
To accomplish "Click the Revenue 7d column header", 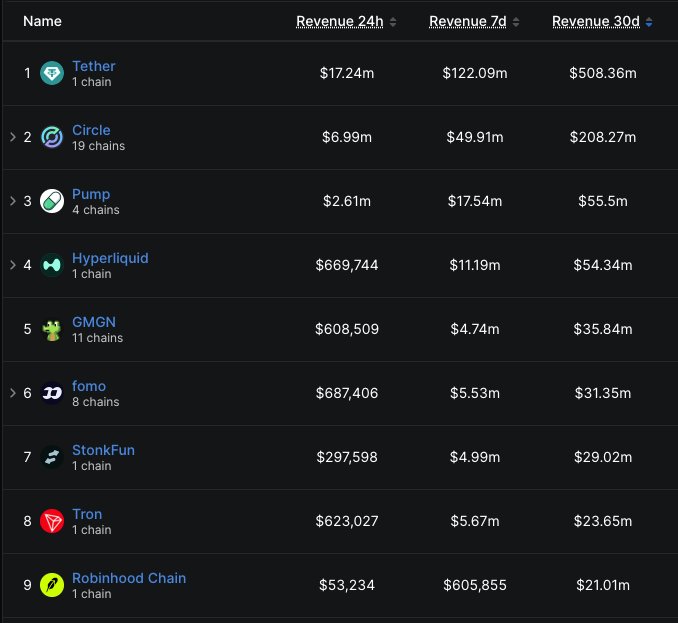I will point(467,22).
